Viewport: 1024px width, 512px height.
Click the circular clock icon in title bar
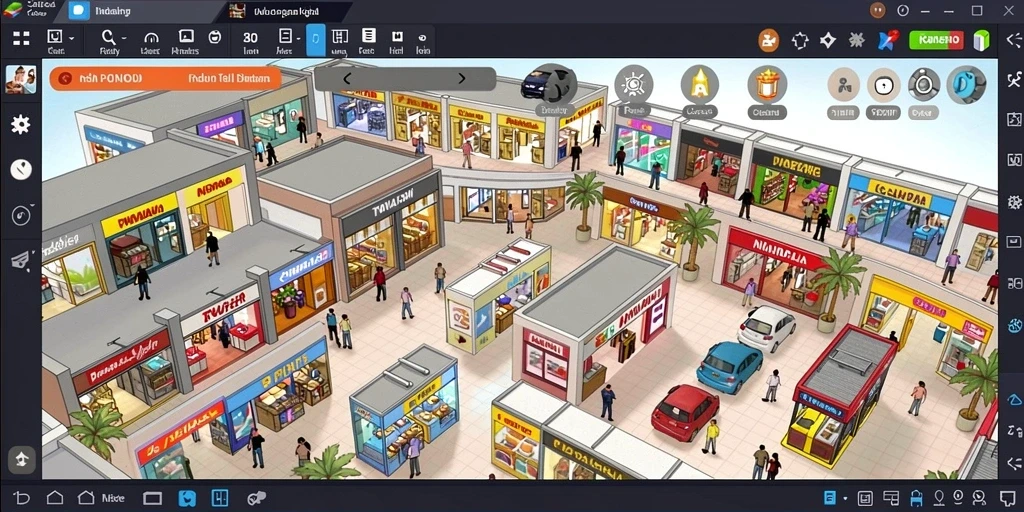pyautogui.click(x=903, y=10)
